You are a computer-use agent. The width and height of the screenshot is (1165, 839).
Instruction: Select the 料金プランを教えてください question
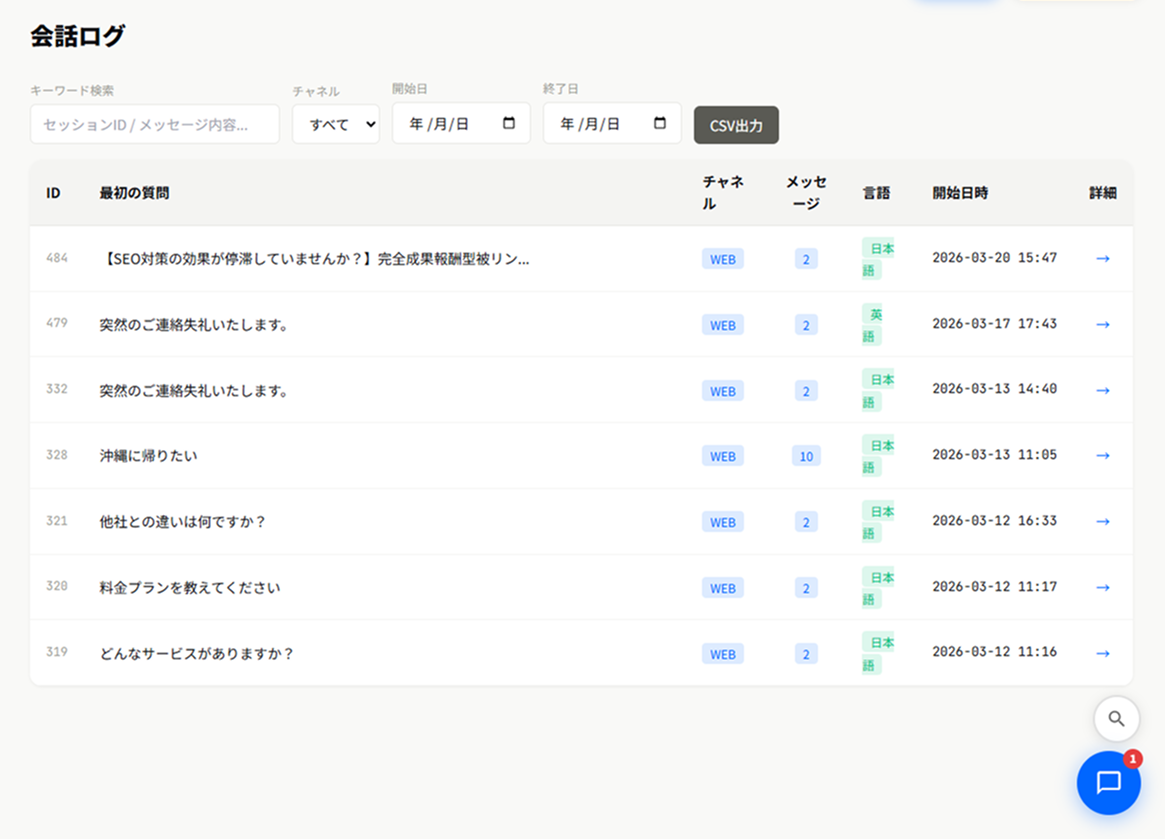190,588
